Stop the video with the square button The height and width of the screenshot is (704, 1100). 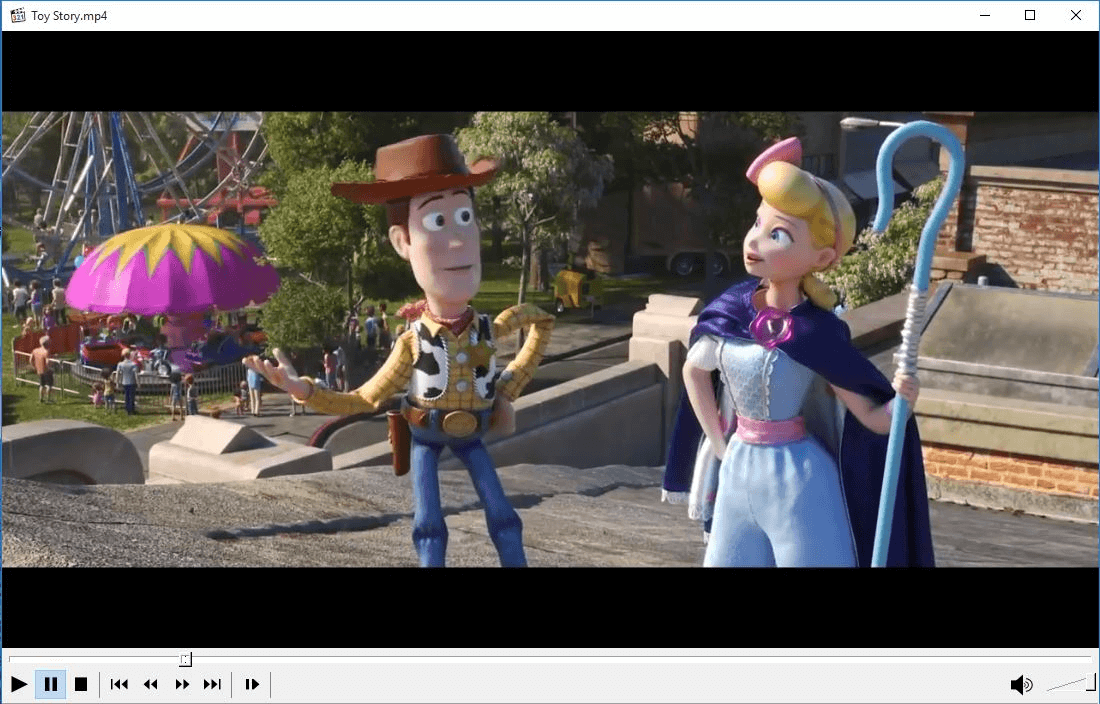click(x=81, y=684)
